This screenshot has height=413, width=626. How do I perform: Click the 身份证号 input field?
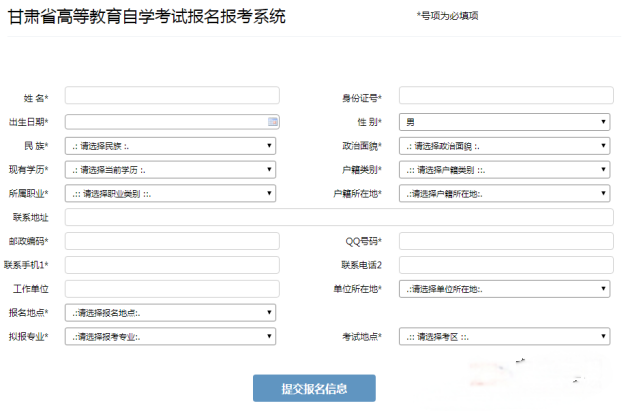[x=505, y=96]
